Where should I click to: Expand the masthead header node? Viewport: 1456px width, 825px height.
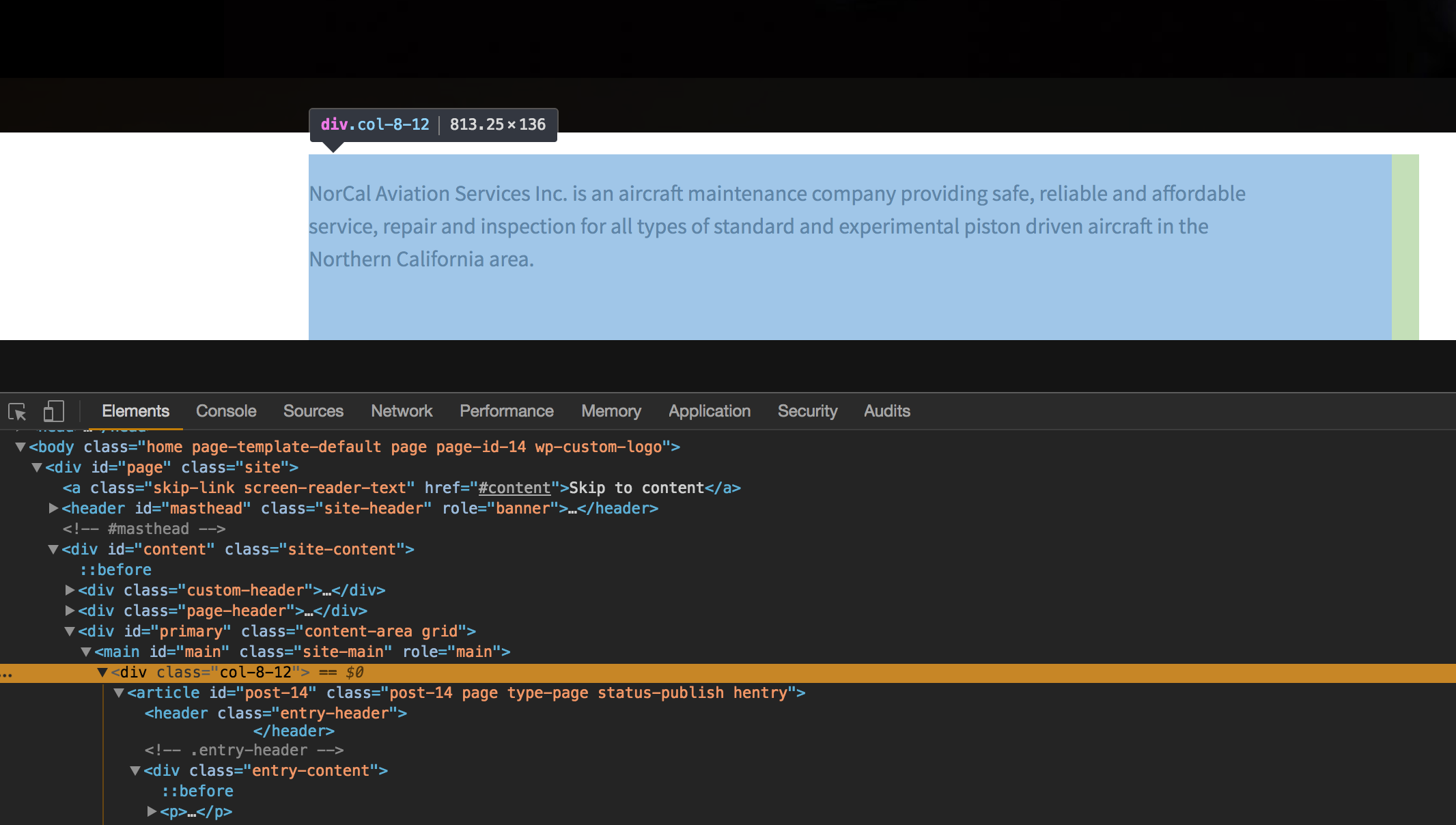(53, 509)
